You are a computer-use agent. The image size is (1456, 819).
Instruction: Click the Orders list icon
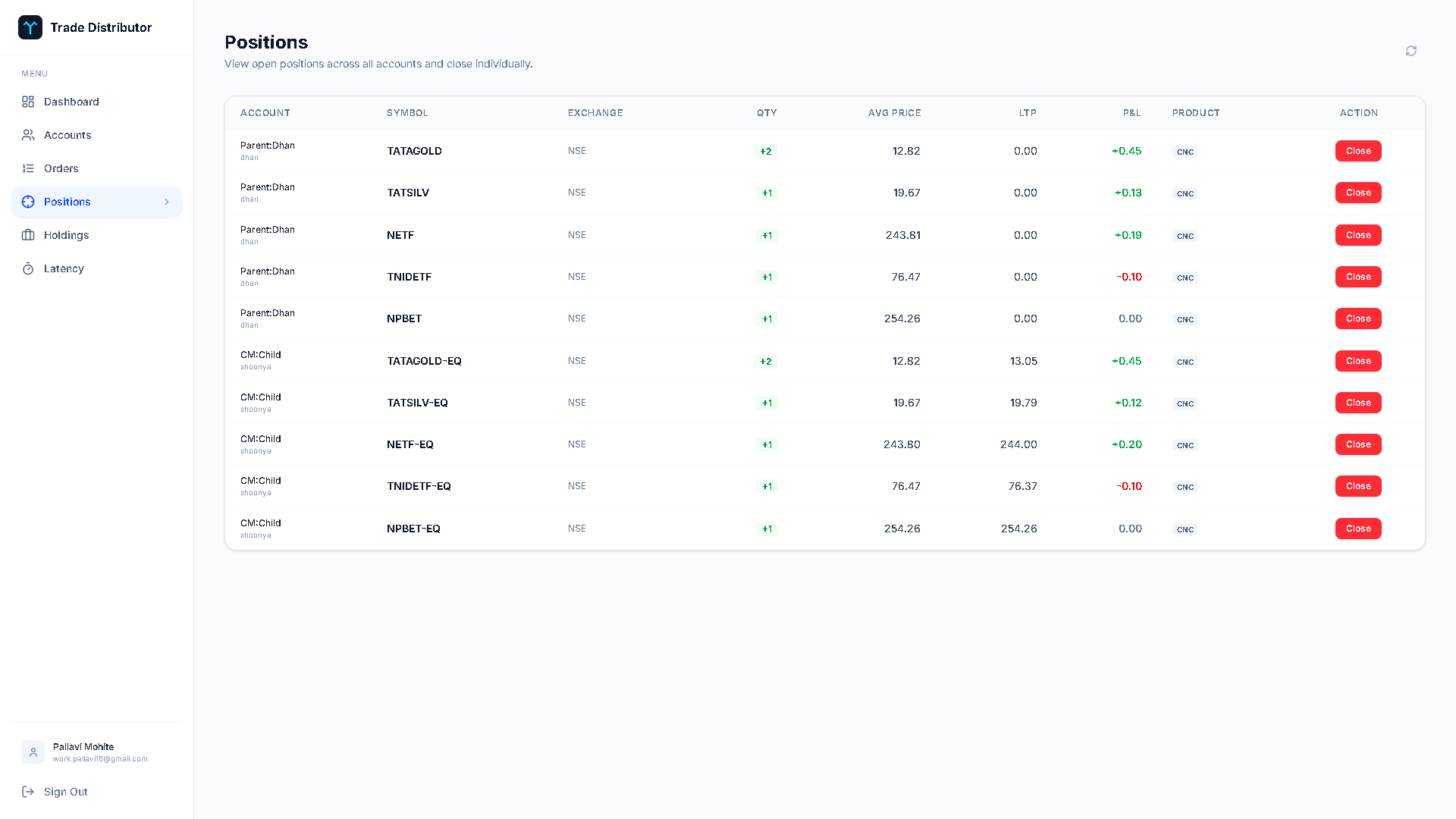tap(28, 168)
